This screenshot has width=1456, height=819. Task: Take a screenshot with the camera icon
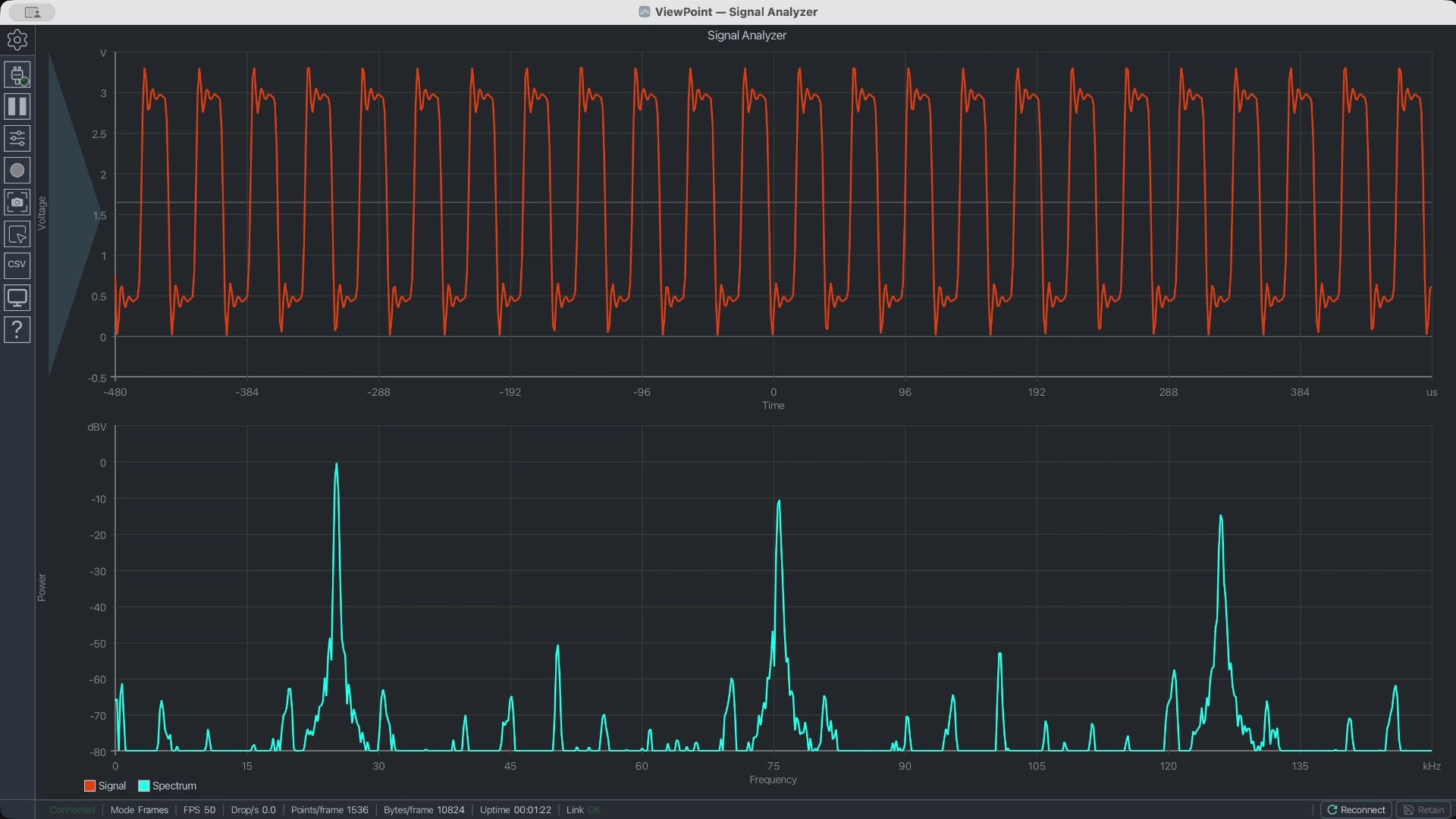click(17, 202)
